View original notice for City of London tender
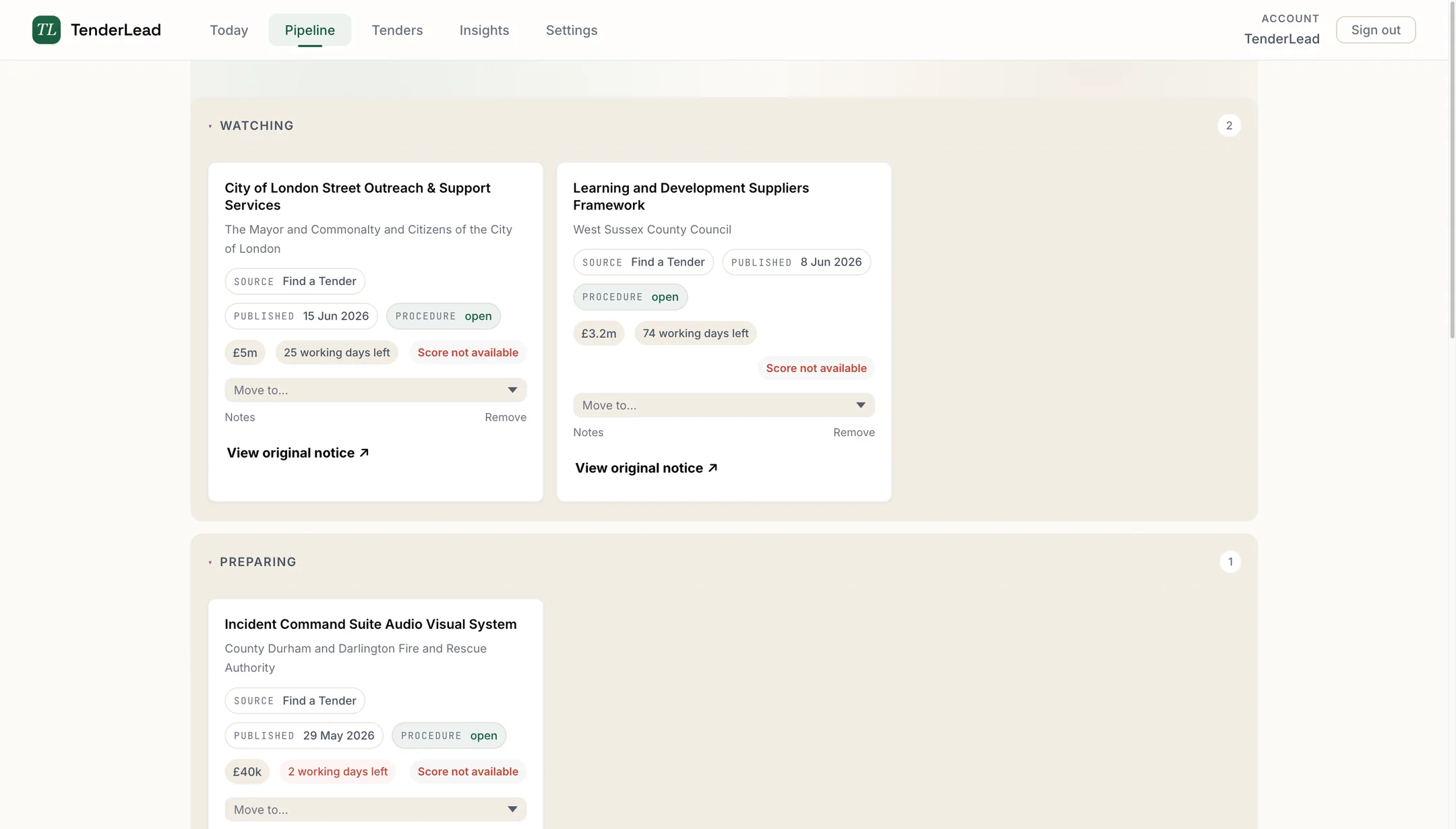1456x829 pixels. (x=298, y=453)
